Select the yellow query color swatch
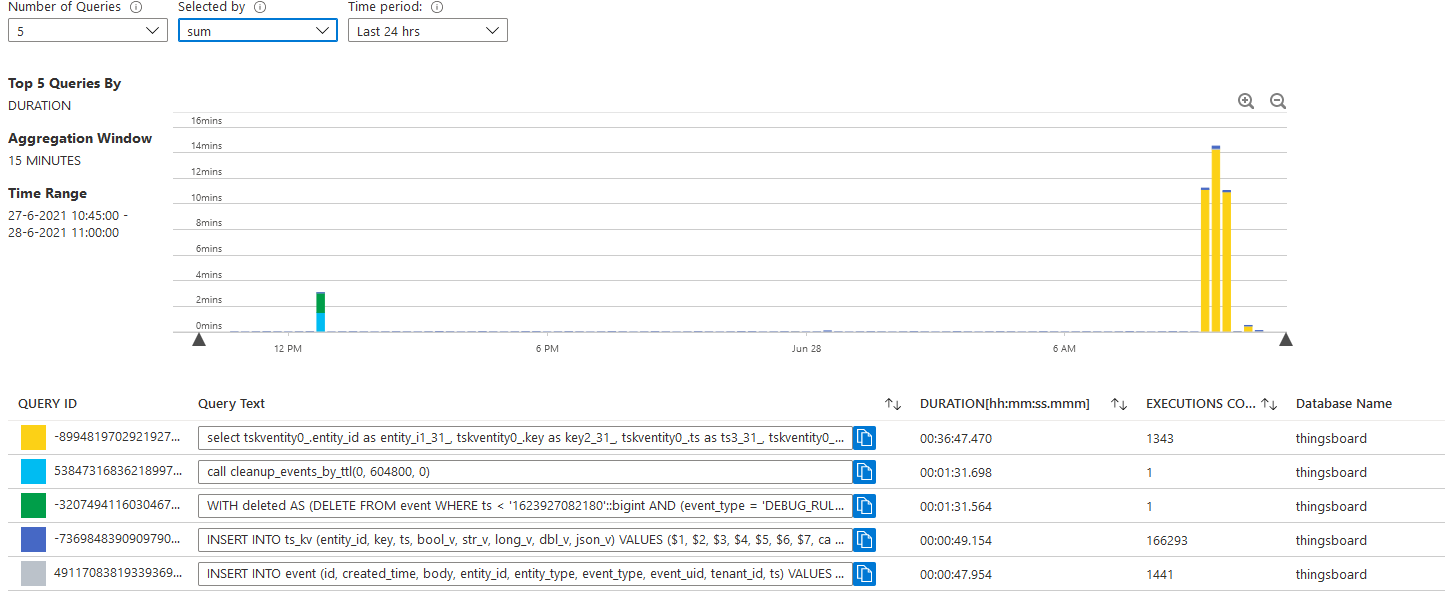The width and height of the screenshot is (1445, 598). [33, 438]
